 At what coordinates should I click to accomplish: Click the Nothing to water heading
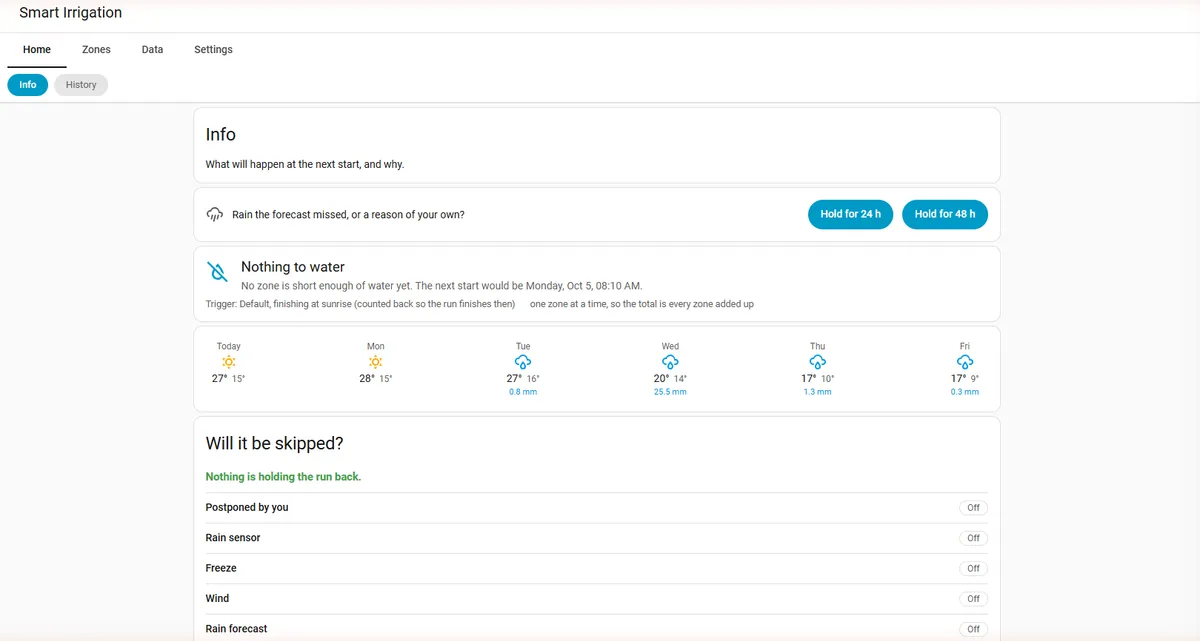point(293,267)
